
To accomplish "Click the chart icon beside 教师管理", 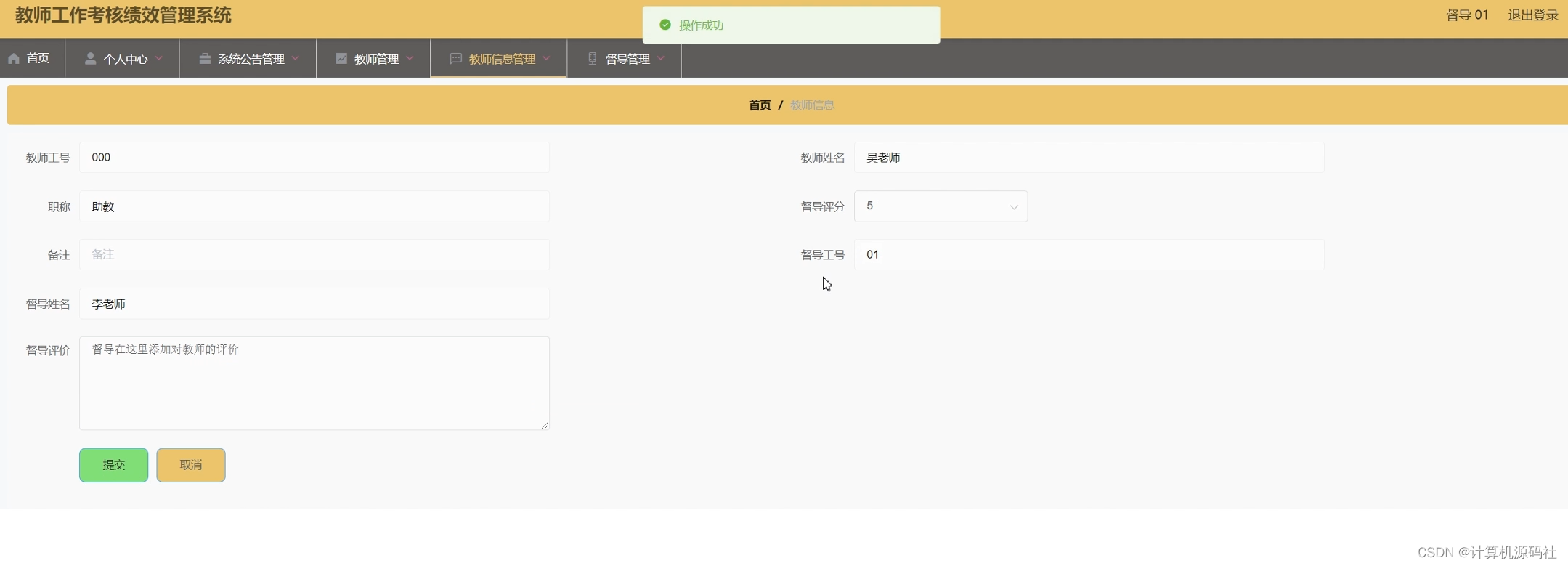I will [x=341, y=59].
